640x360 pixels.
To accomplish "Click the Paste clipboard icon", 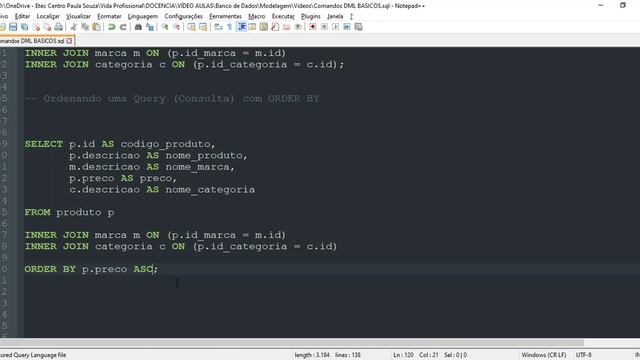I will [x=96, y=27].
